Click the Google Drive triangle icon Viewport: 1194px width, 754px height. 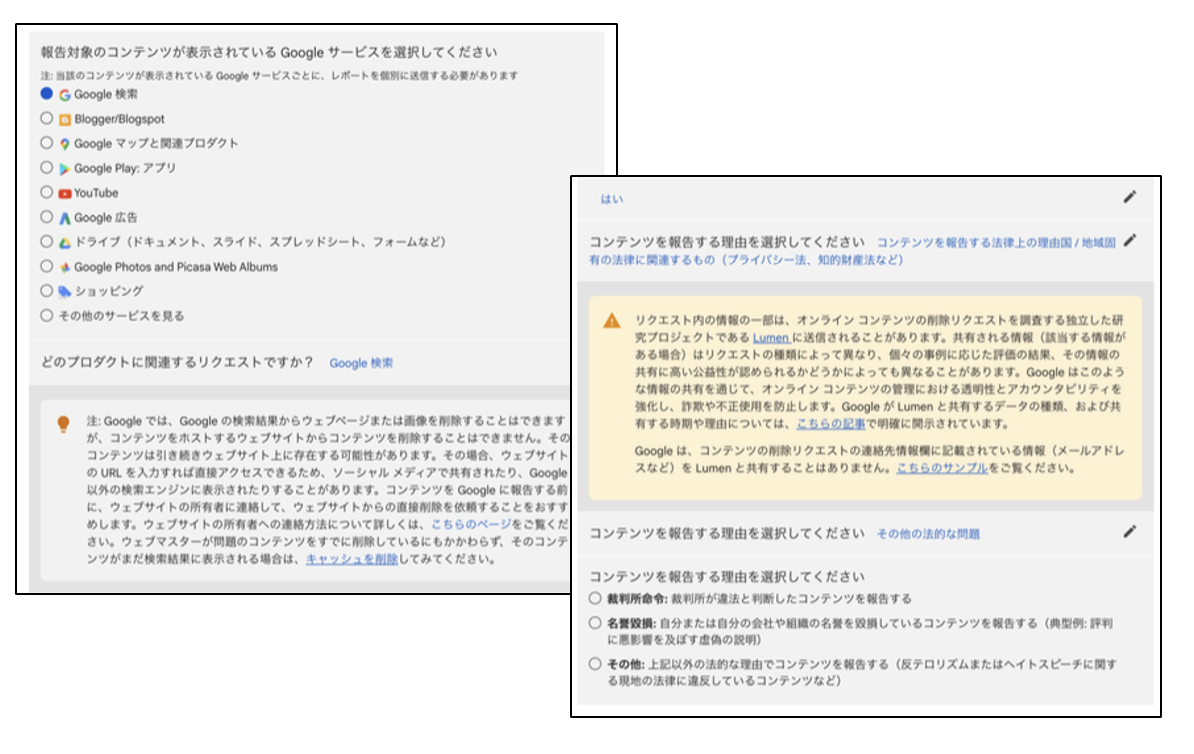[x=65, y=243]
